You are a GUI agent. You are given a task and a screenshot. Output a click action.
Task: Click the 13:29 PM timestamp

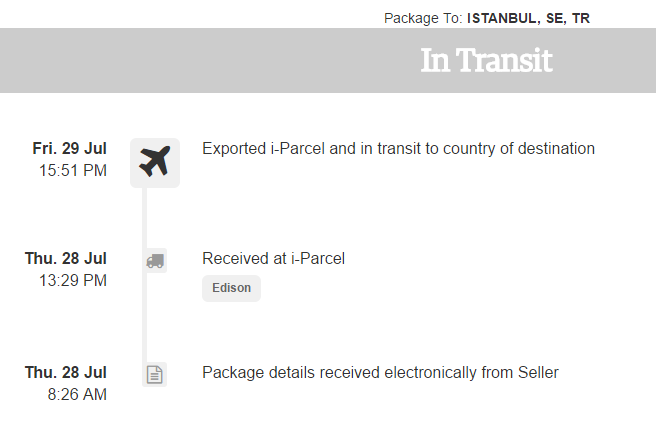click(x=73, y=280)
